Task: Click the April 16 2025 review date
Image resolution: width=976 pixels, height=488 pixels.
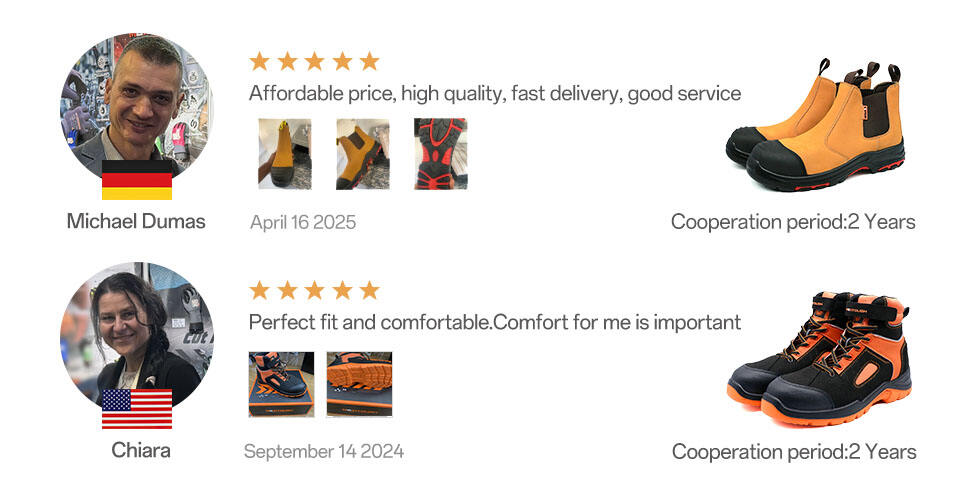Action: (302, 222)
